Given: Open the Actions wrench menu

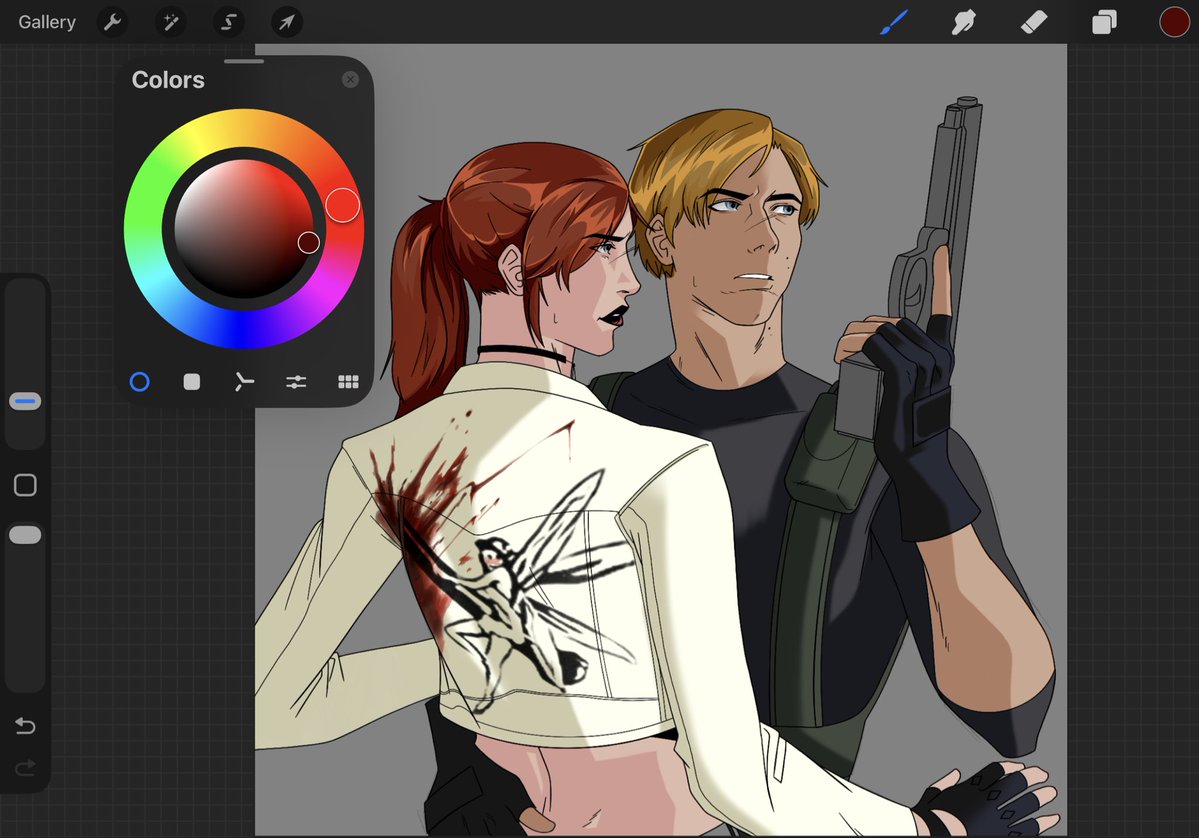Looking at the screenshot, I should pos(112,22).
